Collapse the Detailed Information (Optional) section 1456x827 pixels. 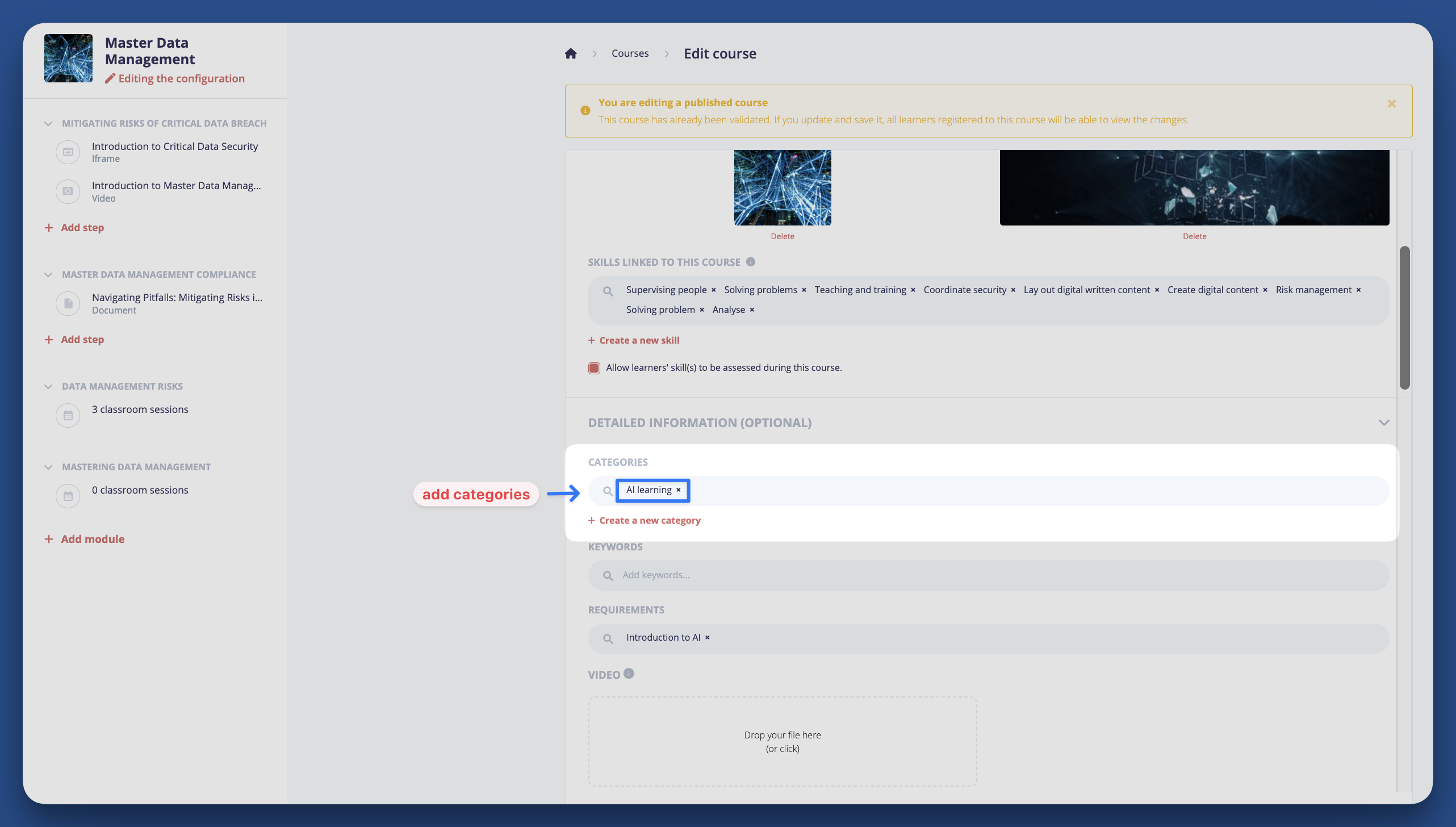pyautogui.click(x=1384, y=423)
